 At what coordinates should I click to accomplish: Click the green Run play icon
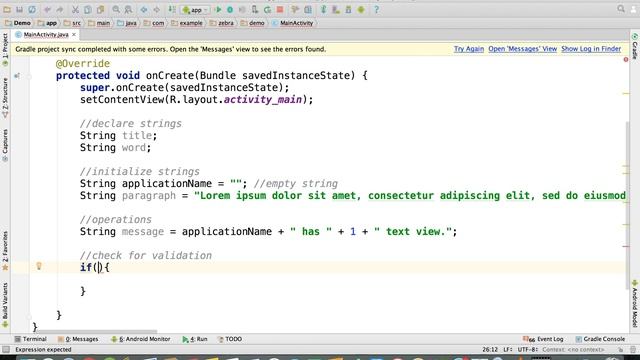[218, 9]
